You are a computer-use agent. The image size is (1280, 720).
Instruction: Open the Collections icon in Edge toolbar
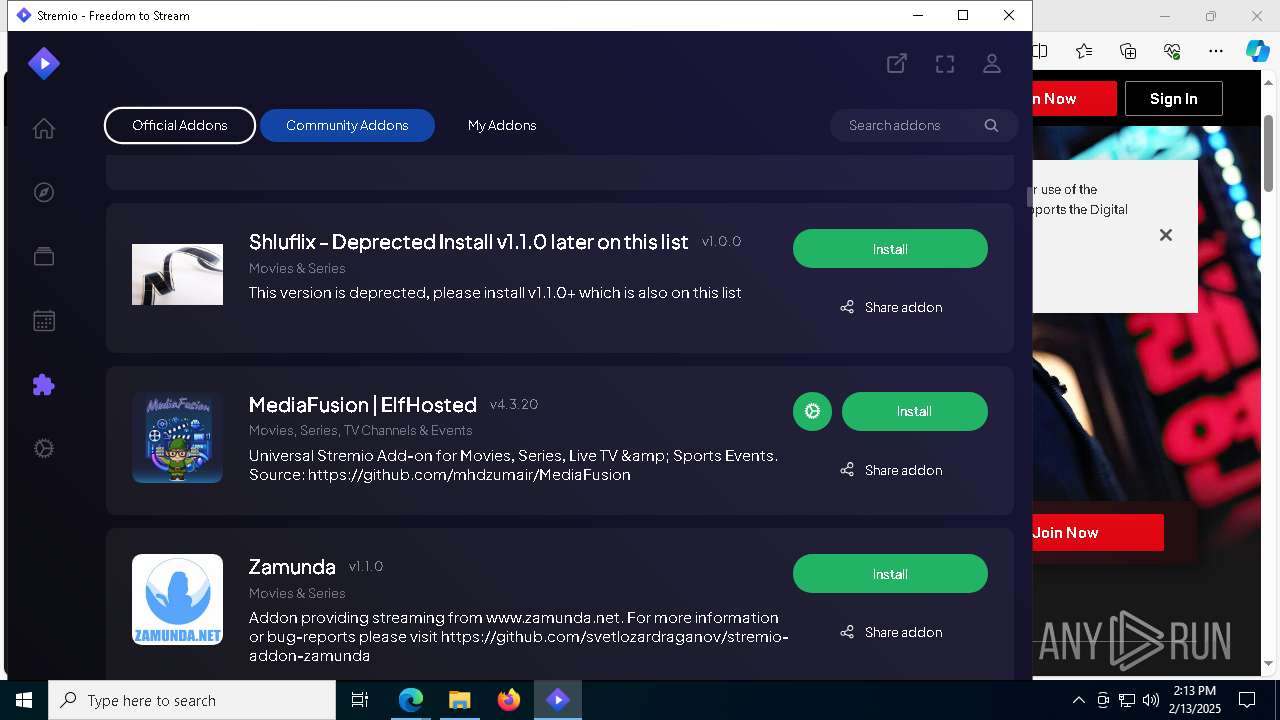[1128, 51]
